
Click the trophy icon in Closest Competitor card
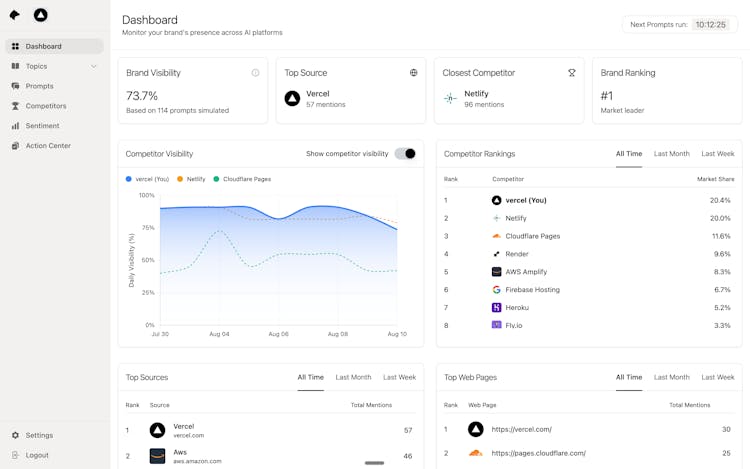point(572,73)
